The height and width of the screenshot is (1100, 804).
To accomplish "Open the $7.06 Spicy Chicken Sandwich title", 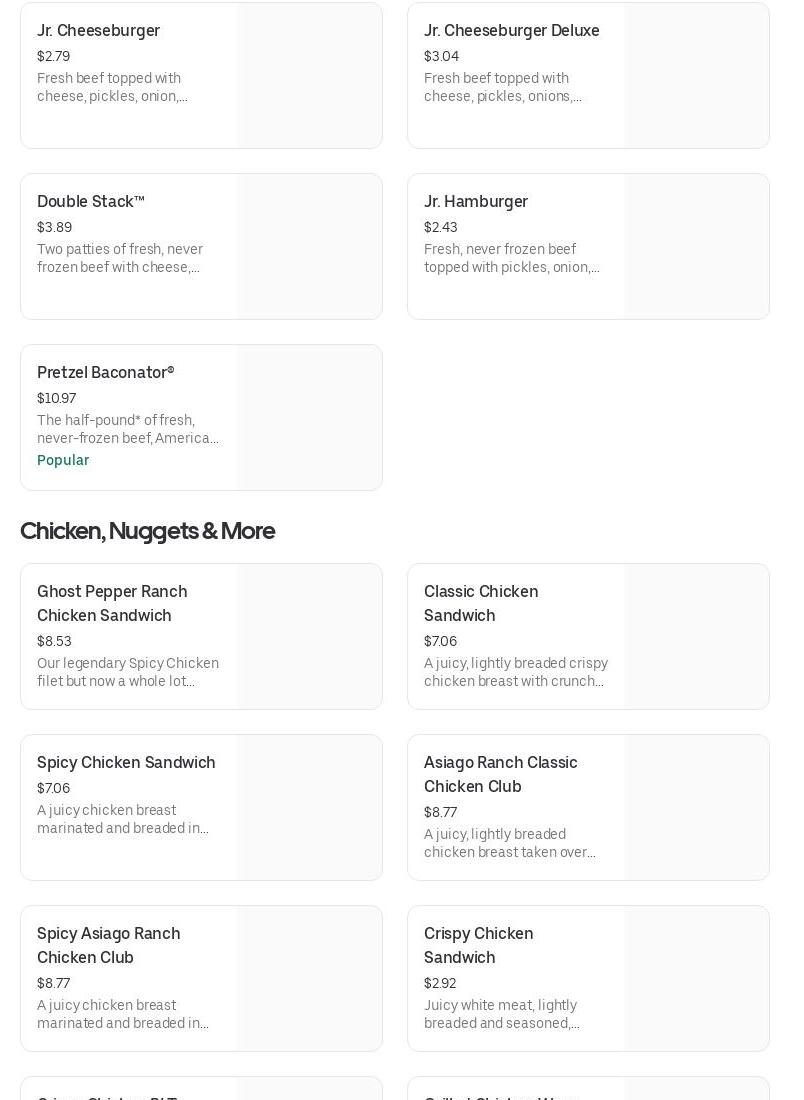I will [x=126, y=763].
